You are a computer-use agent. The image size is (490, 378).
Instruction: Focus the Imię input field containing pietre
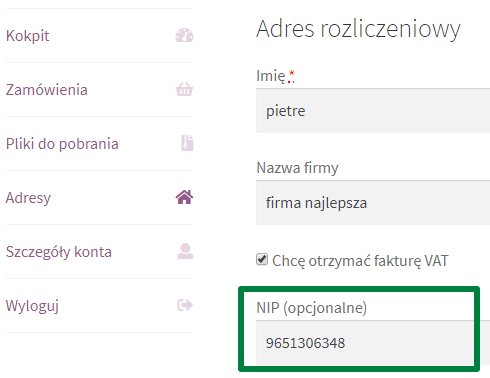[x=373, y=111]
